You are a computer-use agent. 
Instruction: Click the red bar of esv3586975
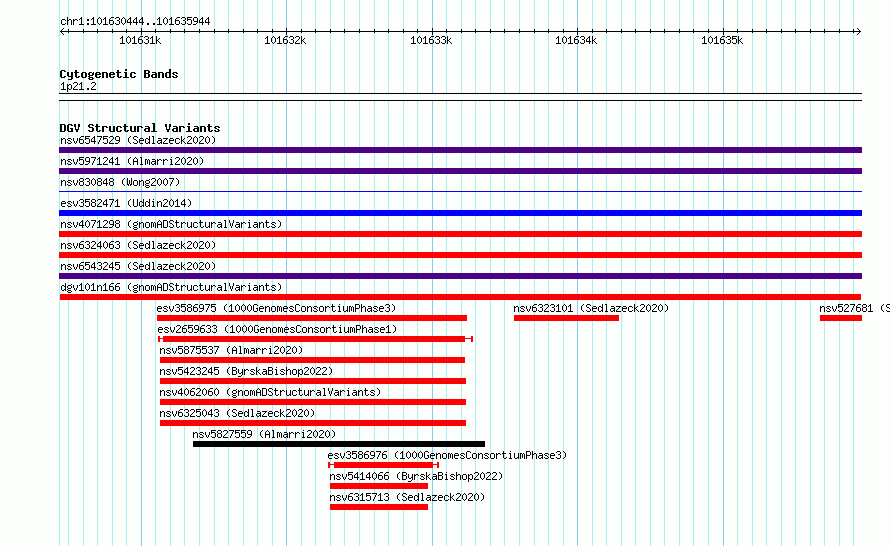(312, 318)
